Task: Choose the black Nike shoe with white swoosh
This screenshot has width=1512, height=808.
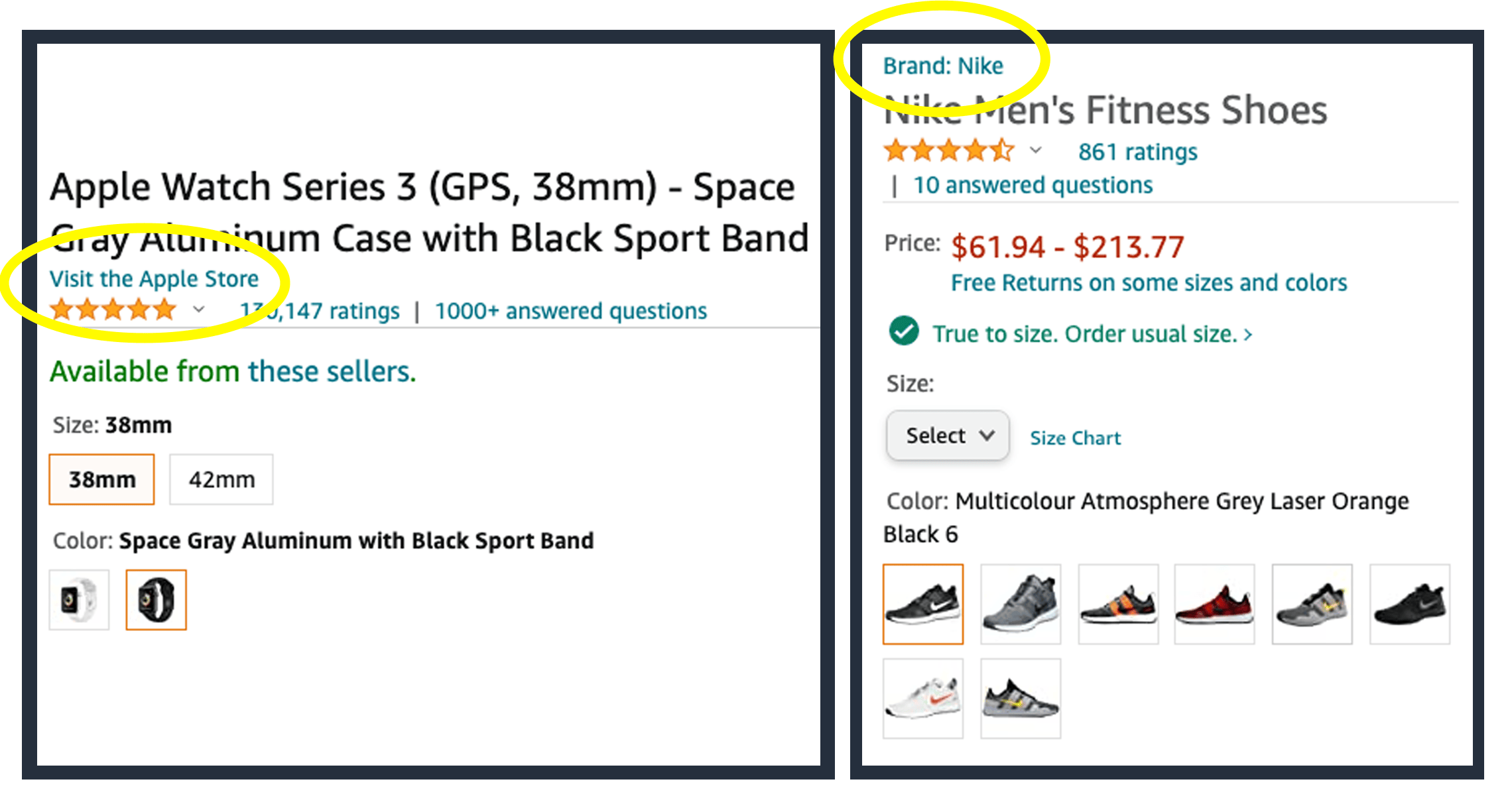Action: [922, 604]
